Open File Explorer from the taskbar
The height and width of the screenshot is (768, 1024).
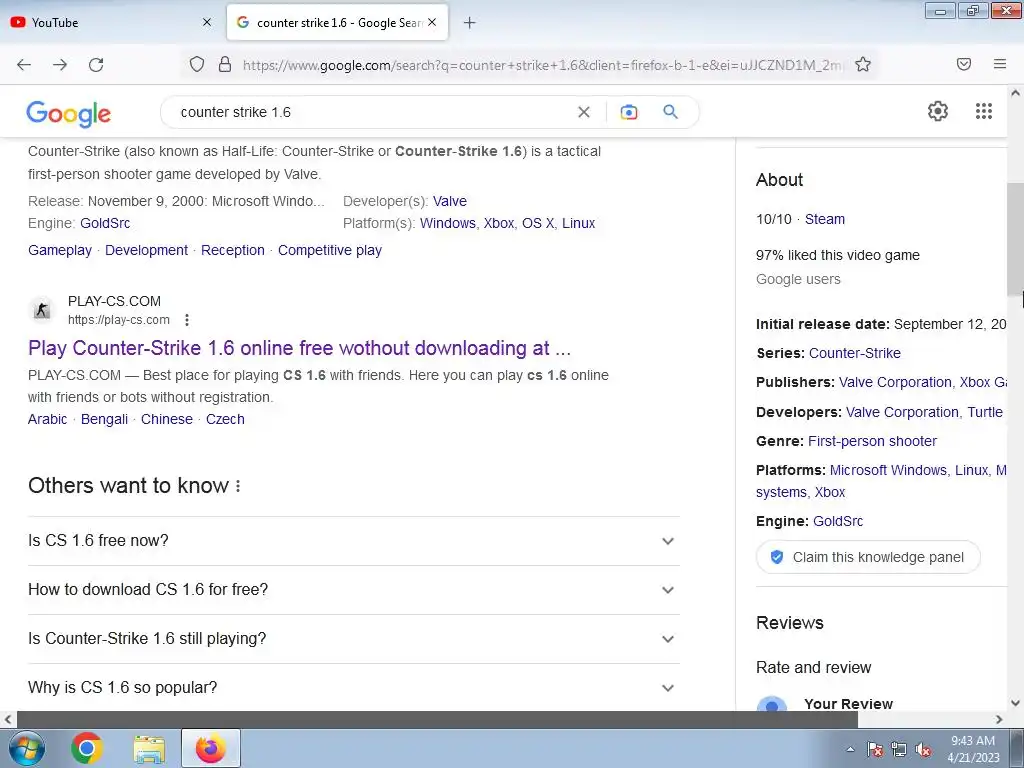click(x=149, y=749)
